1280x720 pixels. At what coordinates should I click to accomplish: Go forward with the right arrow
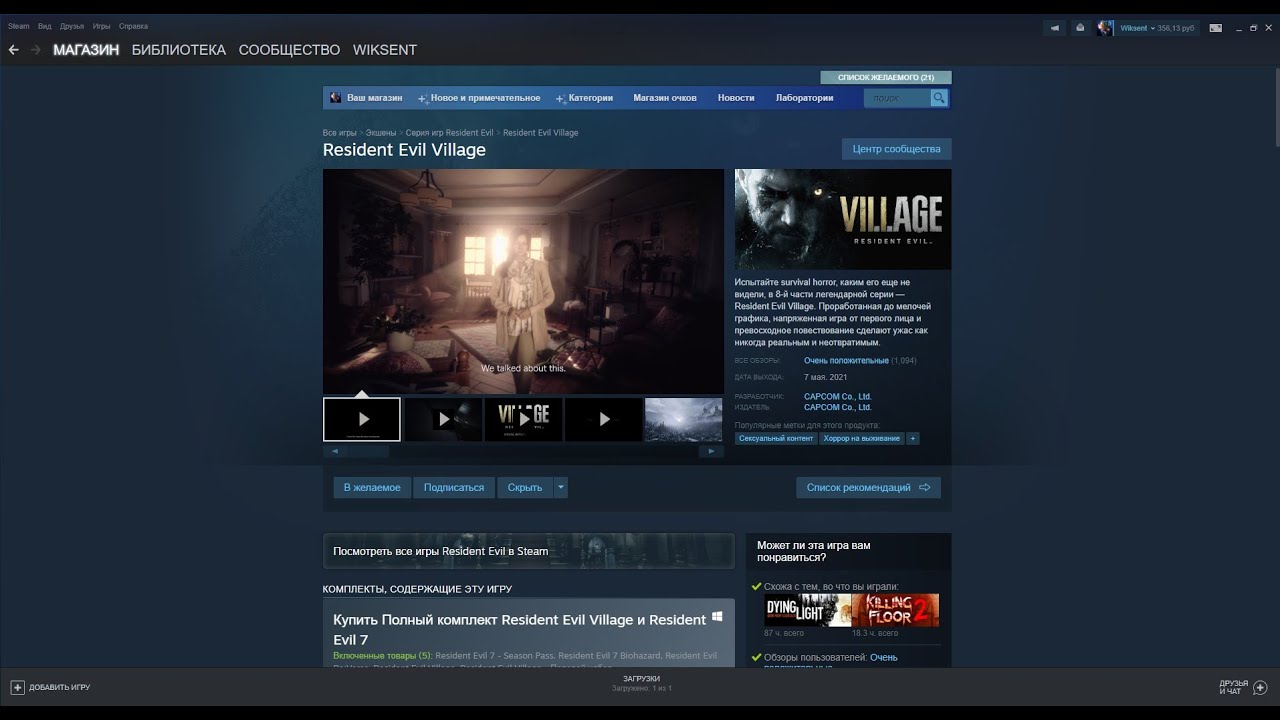[36, 50]
